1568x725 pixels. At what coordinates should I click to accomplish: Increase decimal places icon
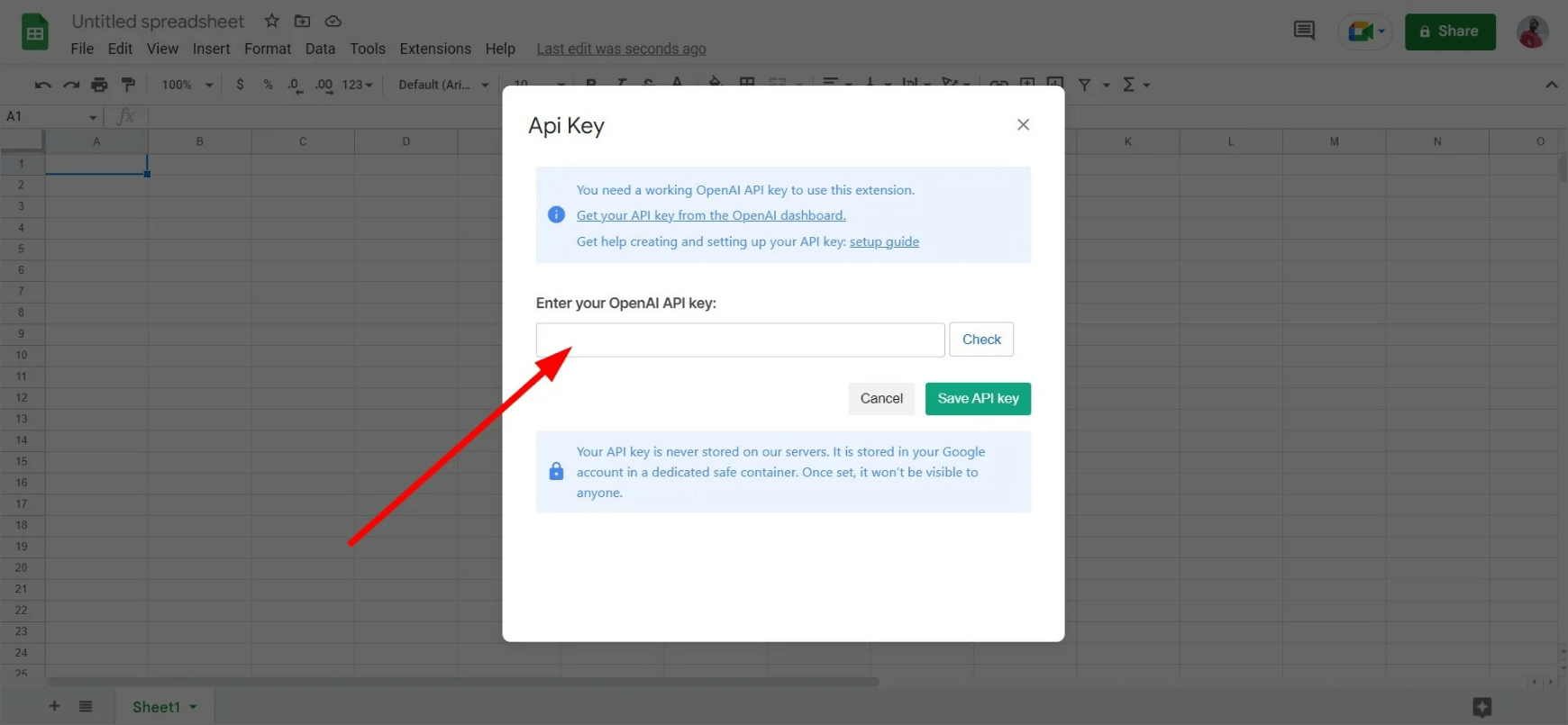click(324, 85)
